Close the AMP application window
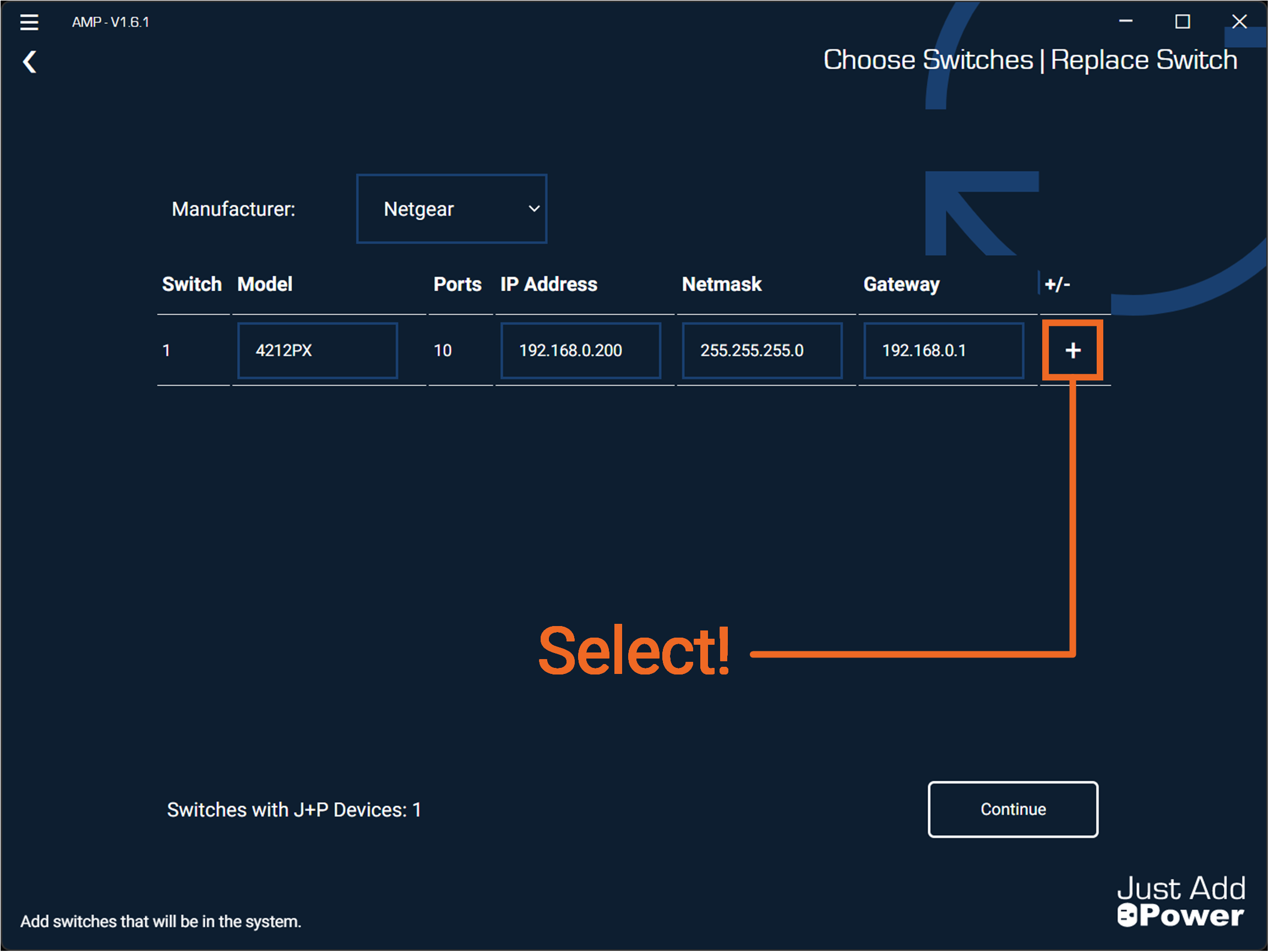This screenshot has height=952, width=1269. 1239,22
